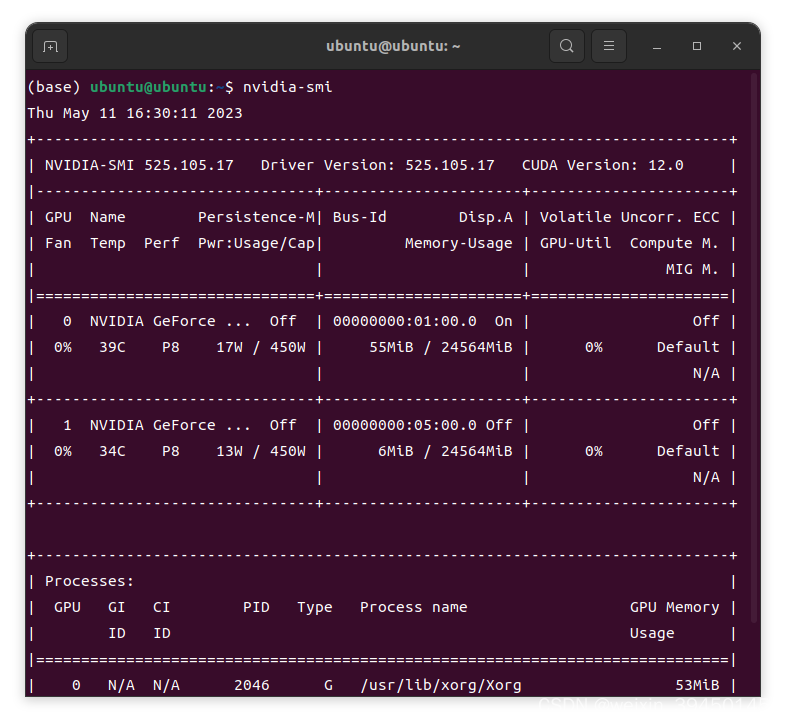Viewport: 786px width, 725px height.
Task: Click the G type value for Xorg
Action: (328, 685)
